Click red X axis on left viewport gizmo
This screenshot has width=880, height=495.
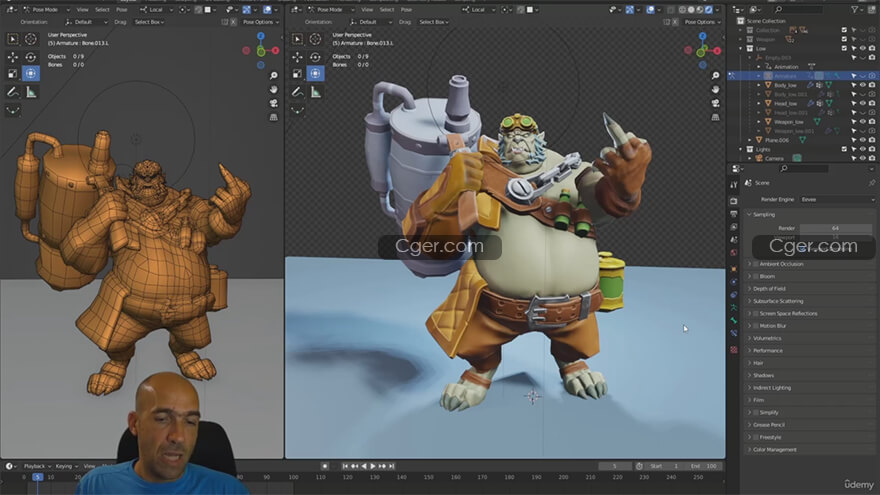pos(276,51)
